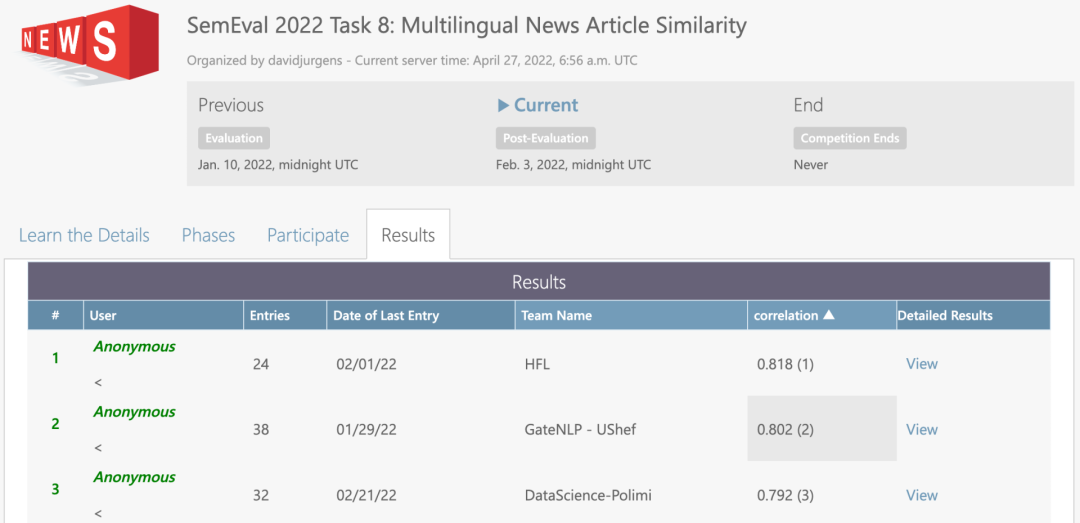This screenshot has height=523, width=1080.
Task: Open the Learn the Details tab
Action: 84,235
